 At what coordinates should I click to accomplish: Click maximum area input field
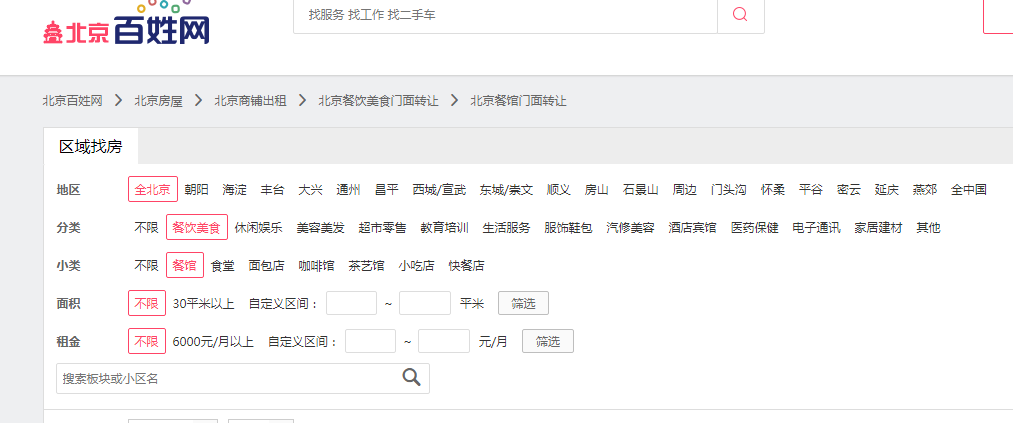[x=425, y=304]
